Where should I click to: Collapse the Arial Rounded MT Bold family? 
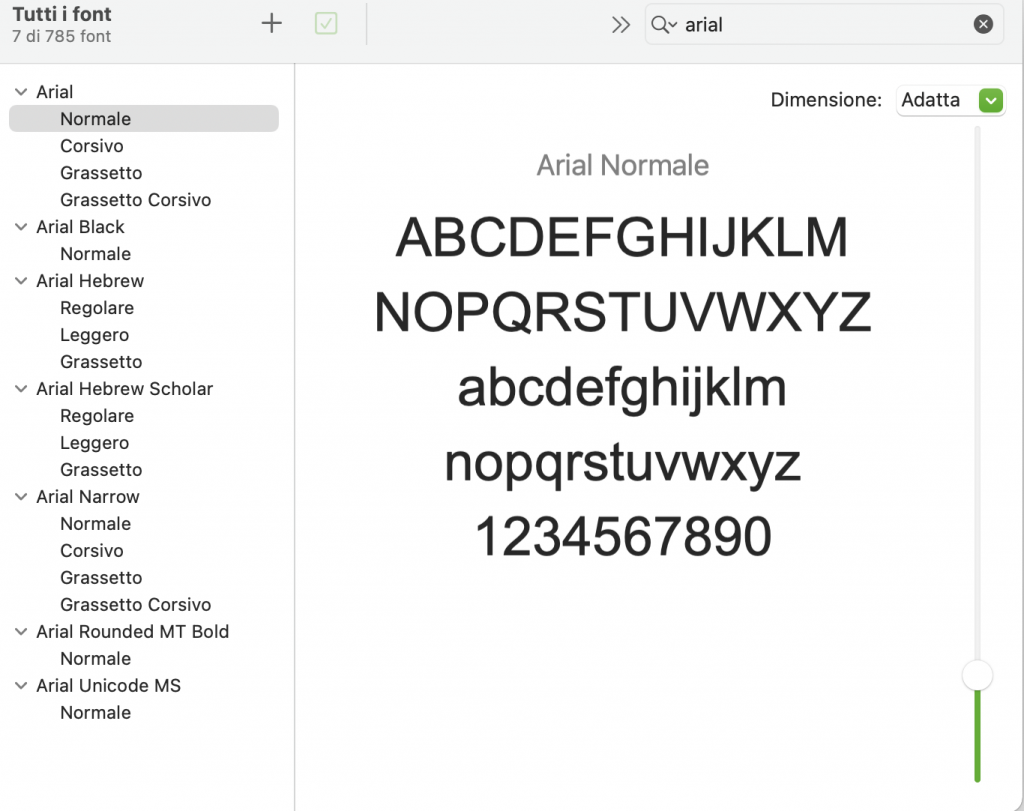click(22, 632)
